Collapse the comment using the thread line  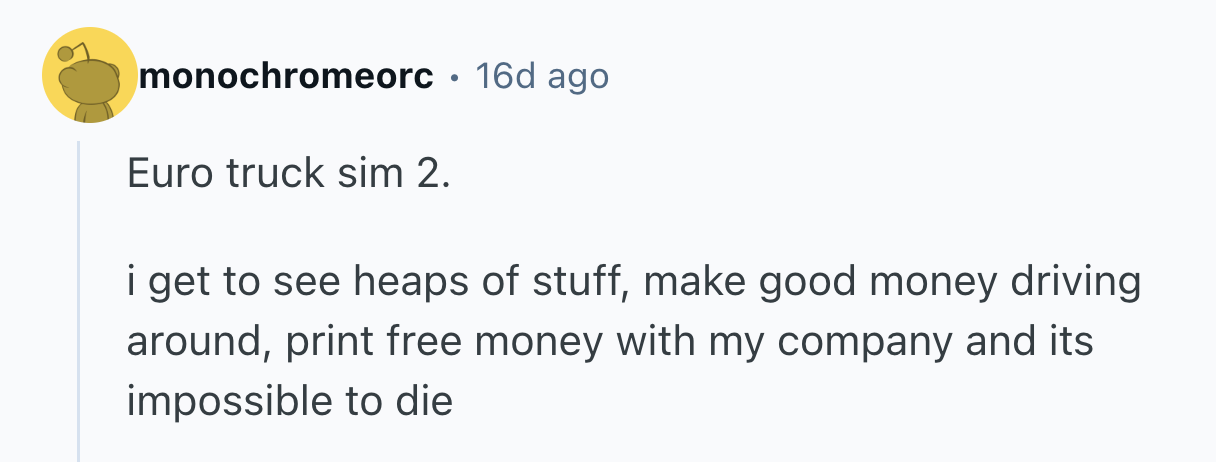point(79,300)
